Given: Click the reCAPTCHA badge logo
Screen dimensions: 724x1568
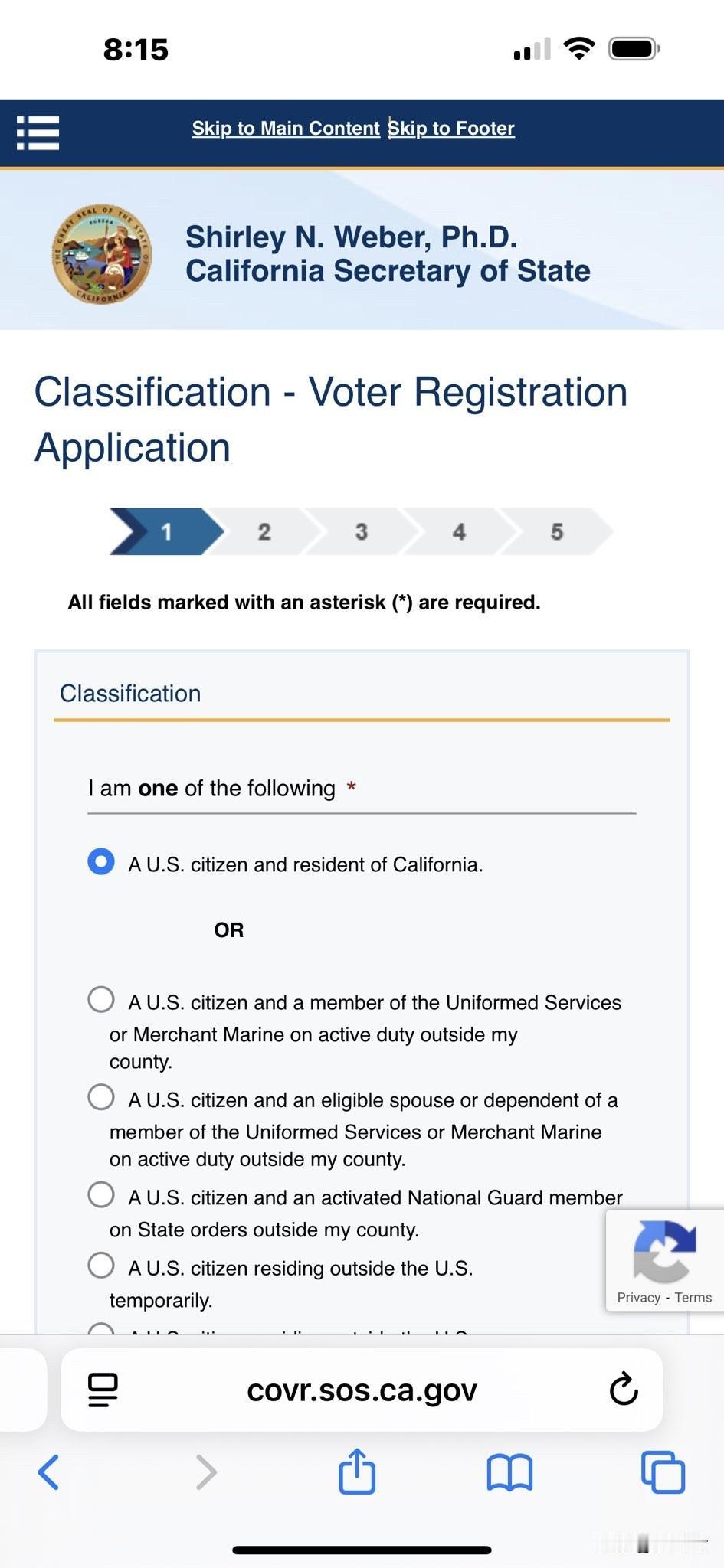Looking at the screenshot, I should coord(664,1251).
